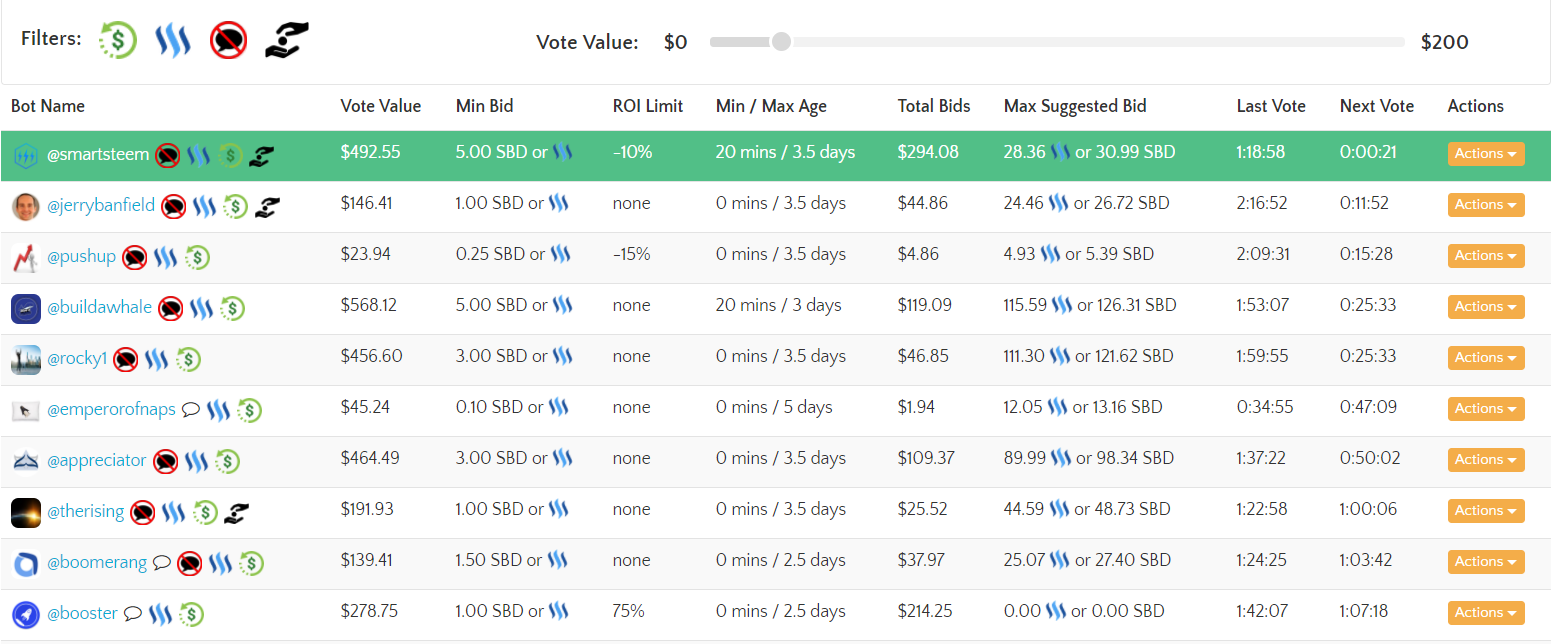
Task: Open Actions dropdown for @booster
Action: (1485, 612)
